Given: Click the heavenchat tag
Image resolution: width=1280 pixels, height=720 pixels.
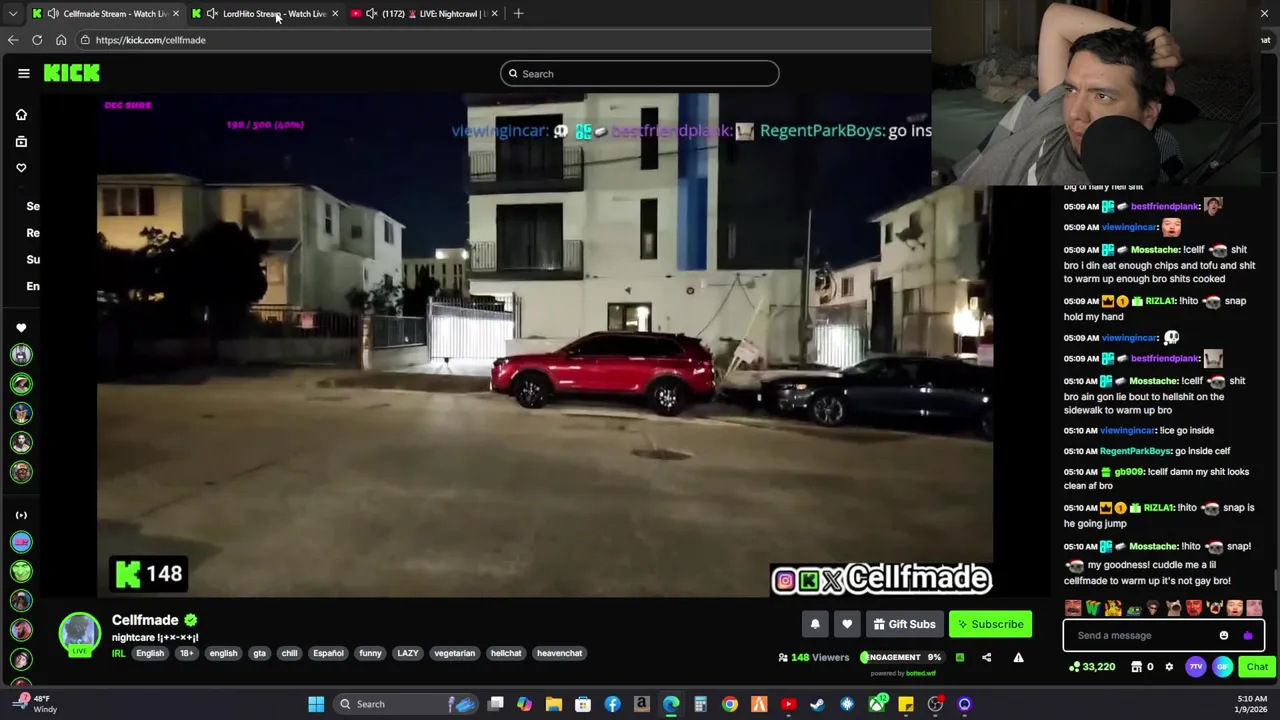Looking at the screenshot, I should click(559, 653).
